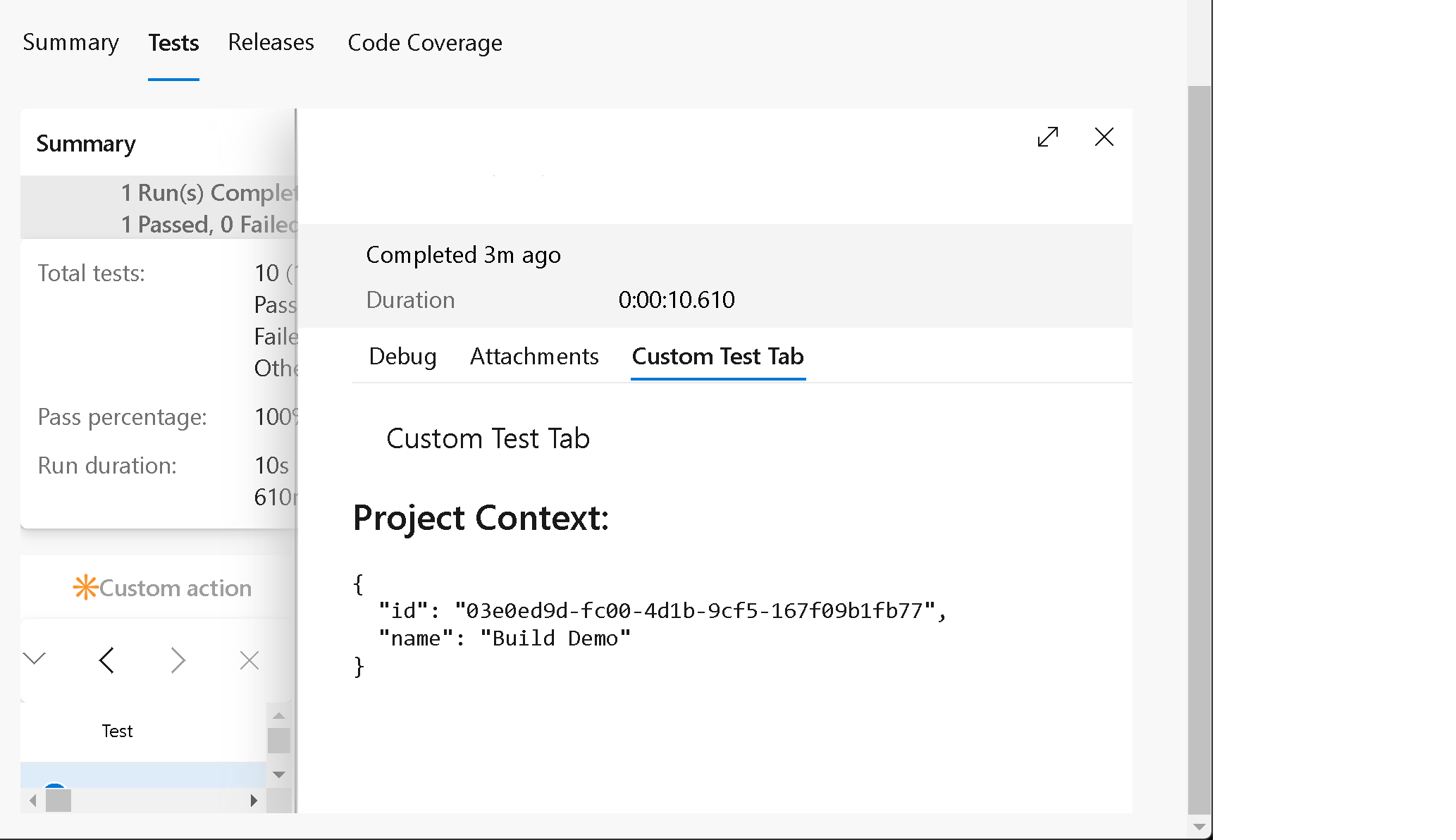Click the Releases navigation tab
Viewport: 1456px width, 840px height.
(271, 42)
